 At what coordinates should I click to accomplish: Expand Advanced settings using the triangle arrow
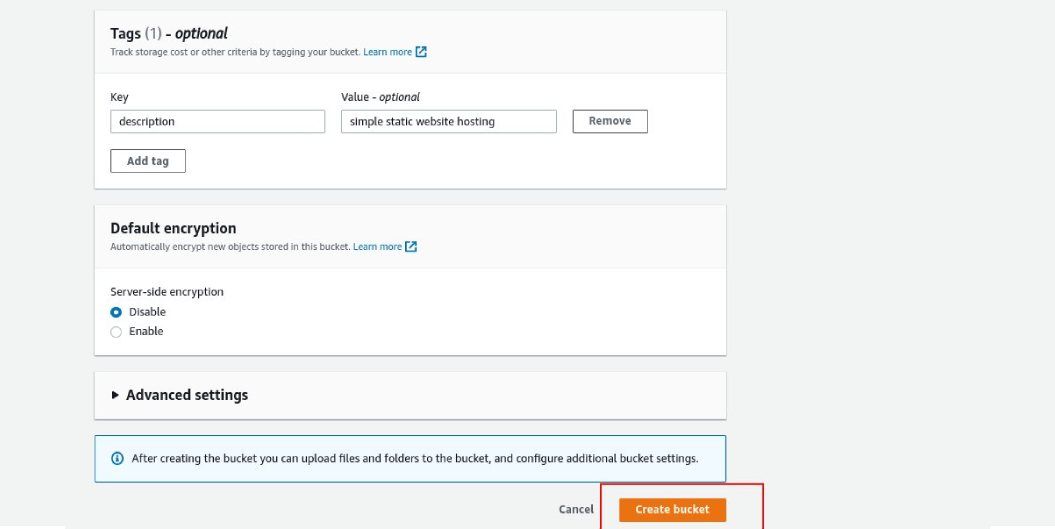[x=115, y=395]
